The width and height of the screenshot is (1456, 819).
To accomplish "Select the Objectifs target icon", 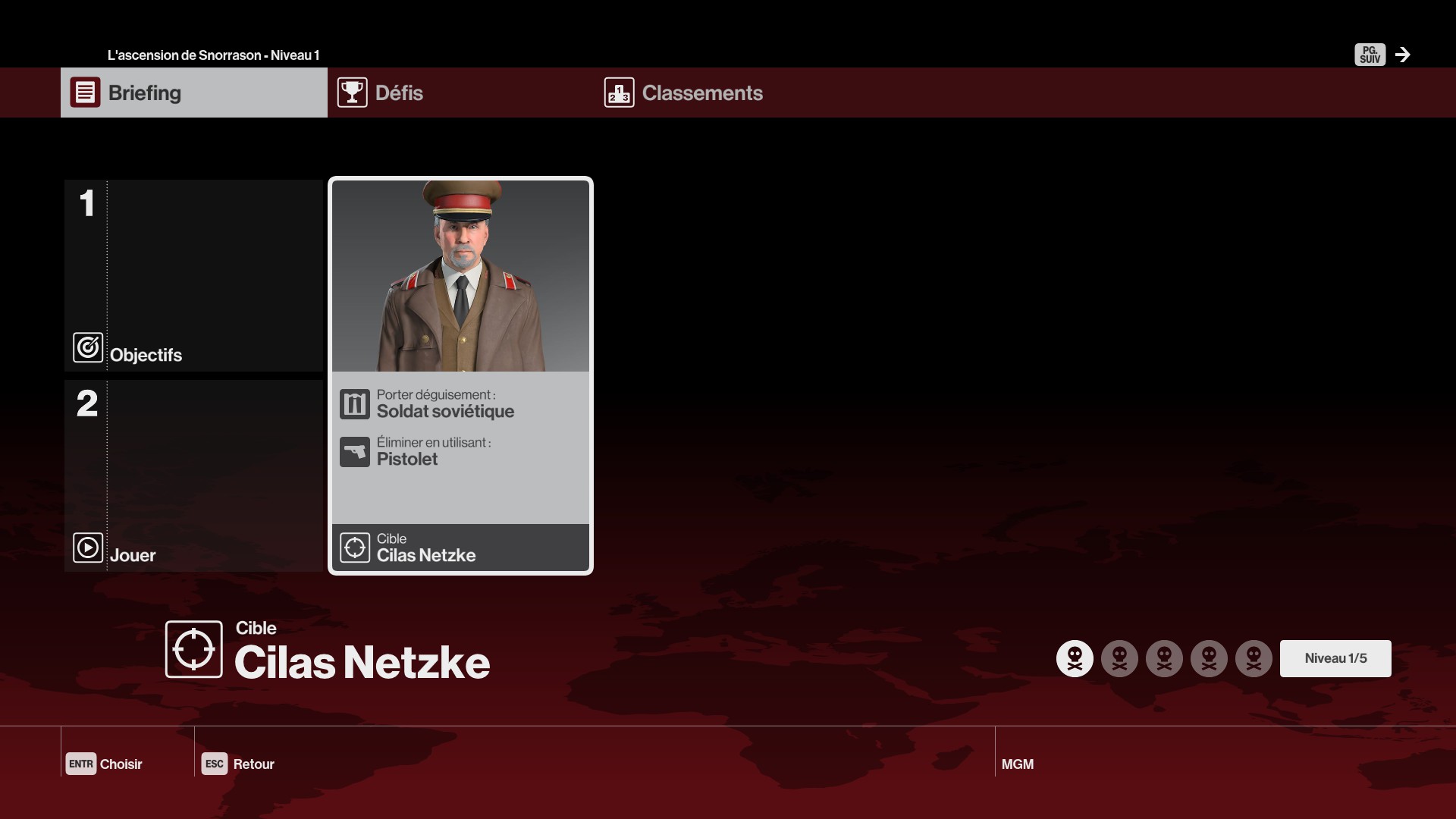I will 88,347.
